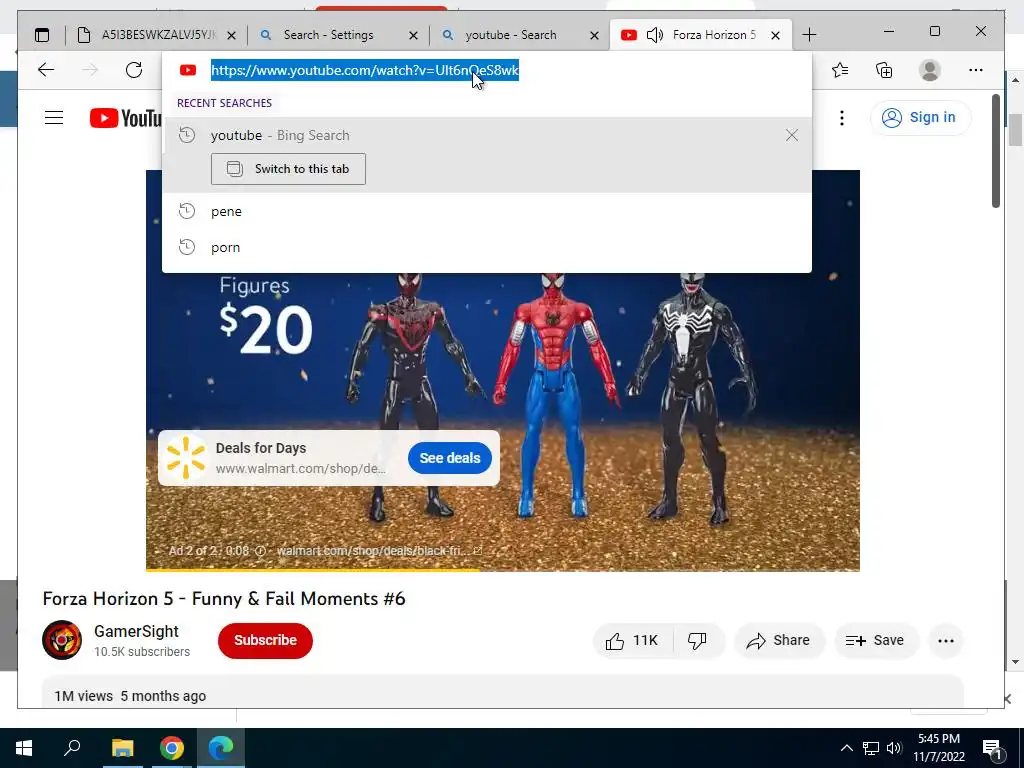Switch to the A5I3BESWKZALVJ5YJK tab
Screen dimensions: 1024x768
(157, 35)
